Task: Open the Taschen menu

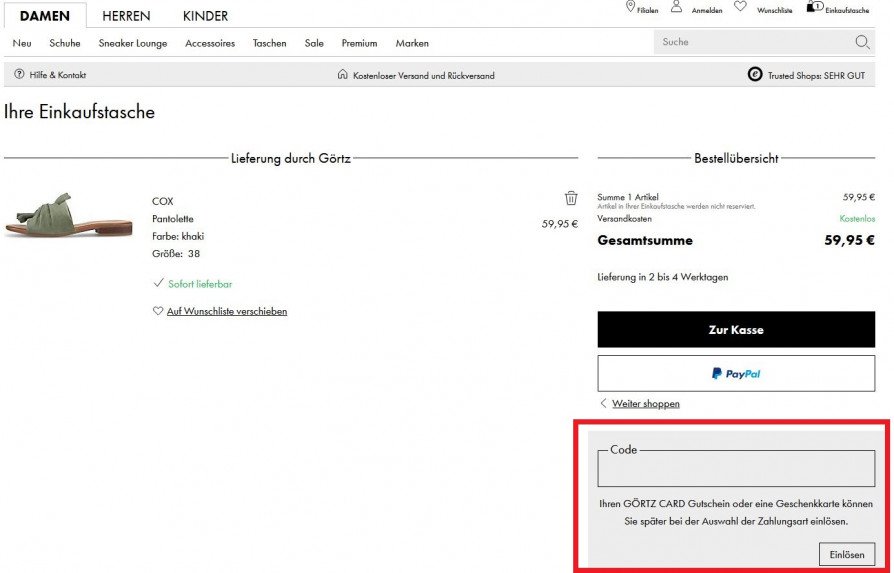Action: click(x=270, y=43)
